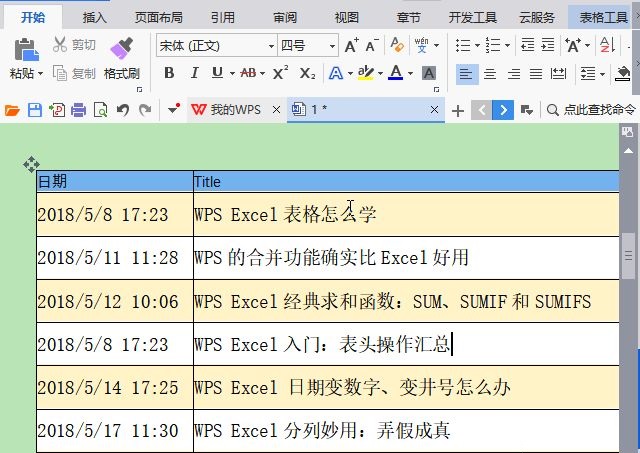
Task: Open the 引用 ribbon tab
Action: pos(222,17)
